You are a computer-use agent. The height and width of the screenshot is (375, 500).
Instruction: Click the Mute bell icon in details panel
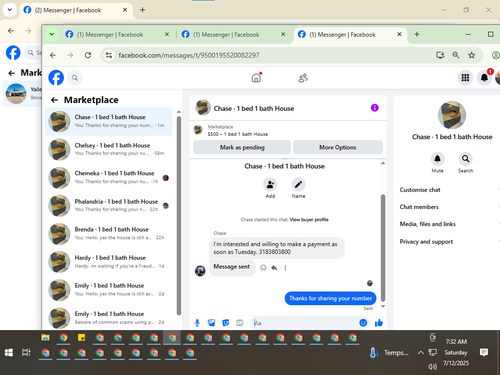point(437,159)
